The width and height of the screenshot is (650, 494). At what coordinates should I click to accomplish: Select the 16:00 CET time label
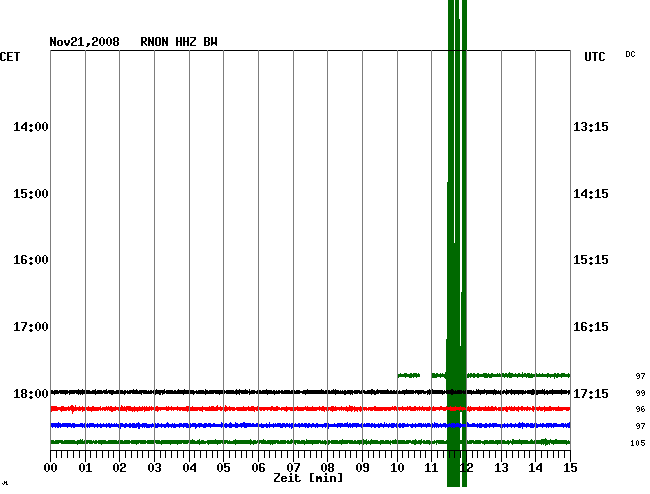(x=31, y=260)
